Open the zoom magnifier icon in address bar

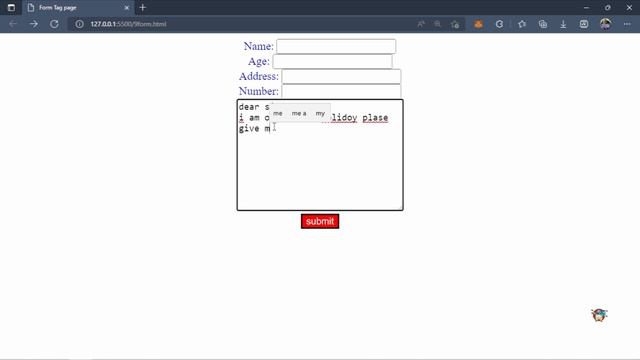coord(438,24)
